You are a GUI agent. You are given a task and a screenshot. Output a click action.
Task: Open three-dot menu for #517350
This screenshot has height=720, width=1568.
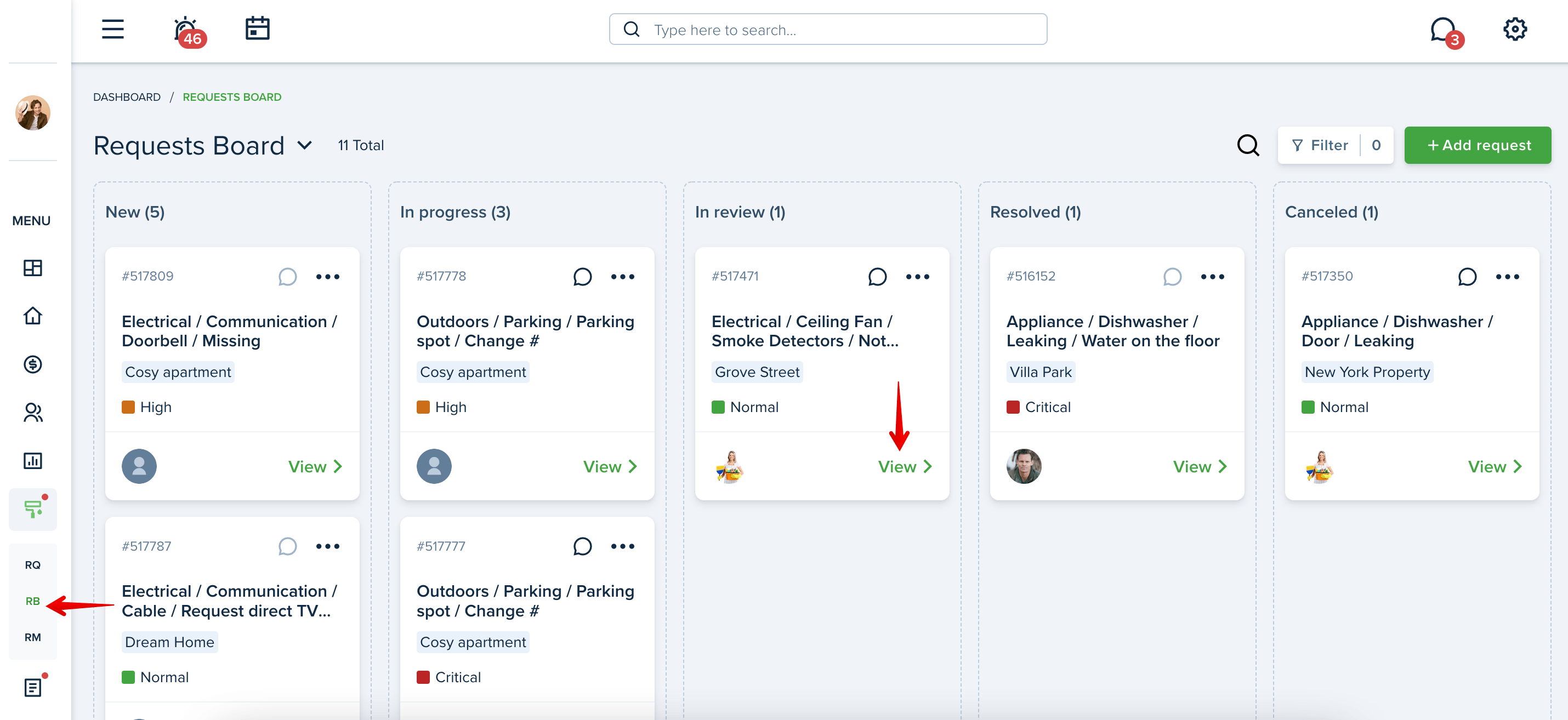click(x=1507, y=277)
